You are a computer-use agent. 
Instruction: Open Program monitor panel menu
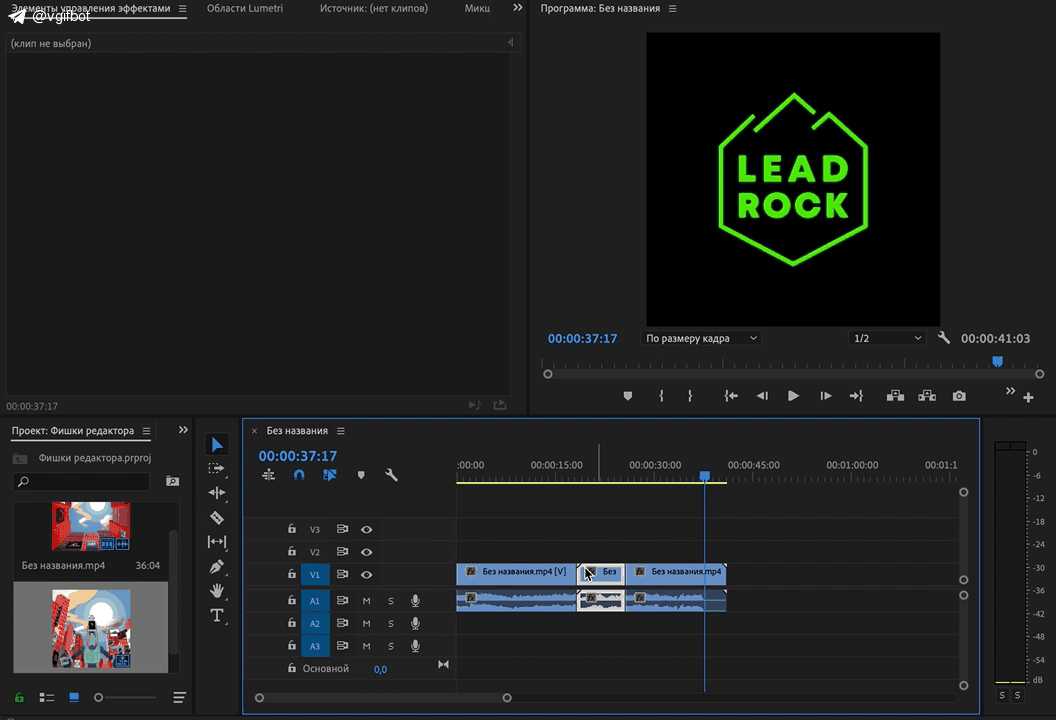[x=672, y=9]
